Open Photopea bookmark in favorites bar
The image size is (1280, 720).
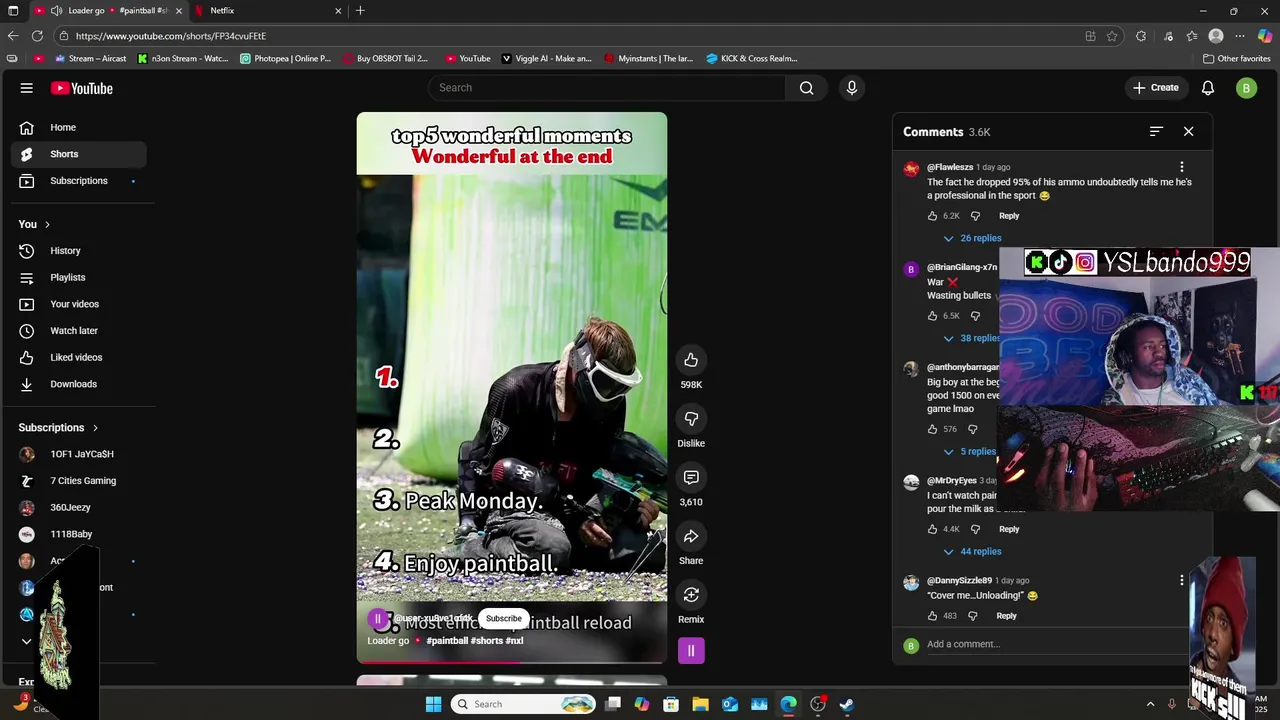click(x=285, y=58)
